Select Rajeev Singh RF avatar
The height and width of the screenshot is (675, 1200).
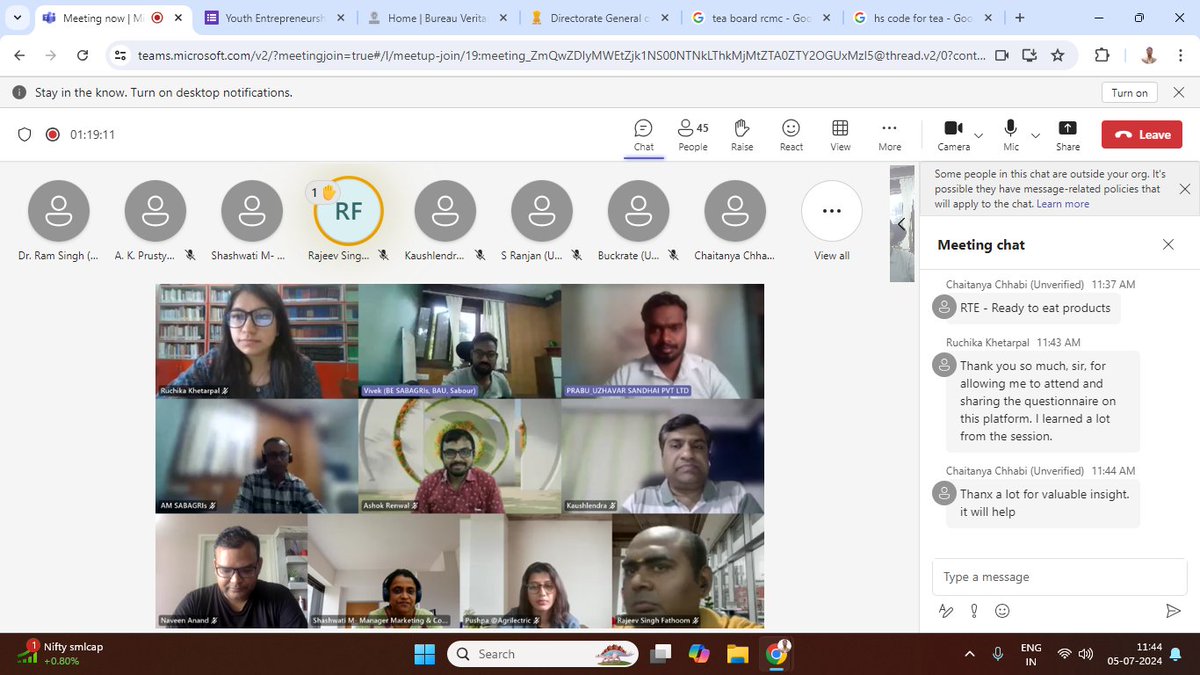348,211
